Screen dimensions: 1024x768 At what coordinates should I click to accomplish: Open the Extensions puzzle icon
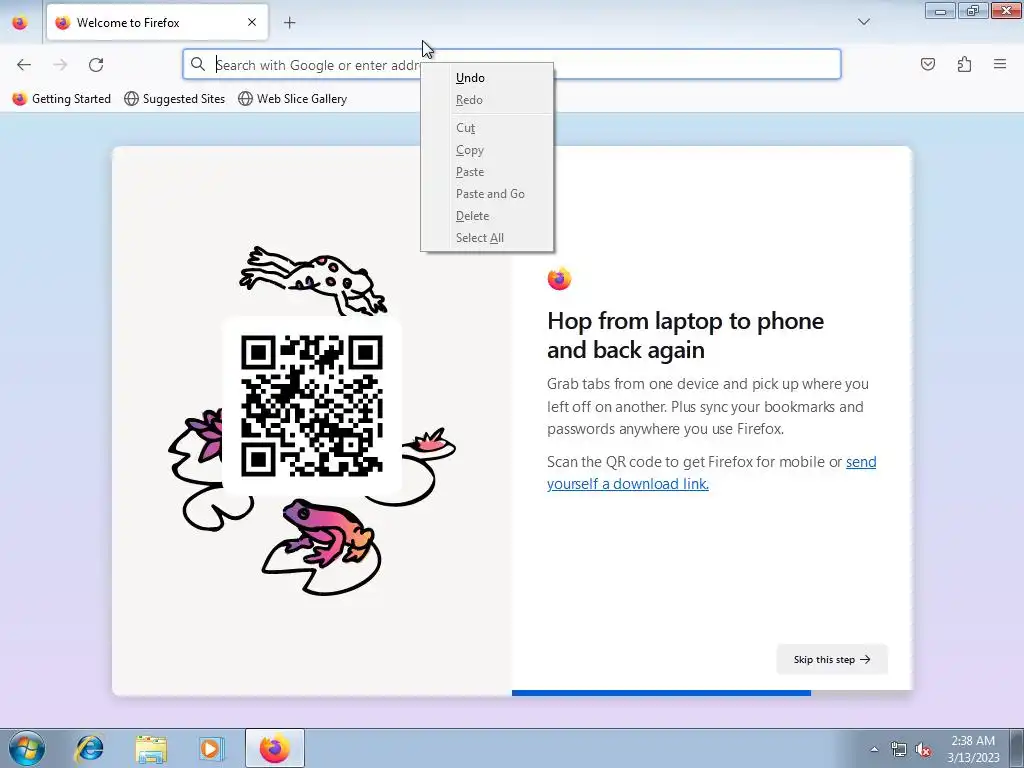click(x=964, y=64)
